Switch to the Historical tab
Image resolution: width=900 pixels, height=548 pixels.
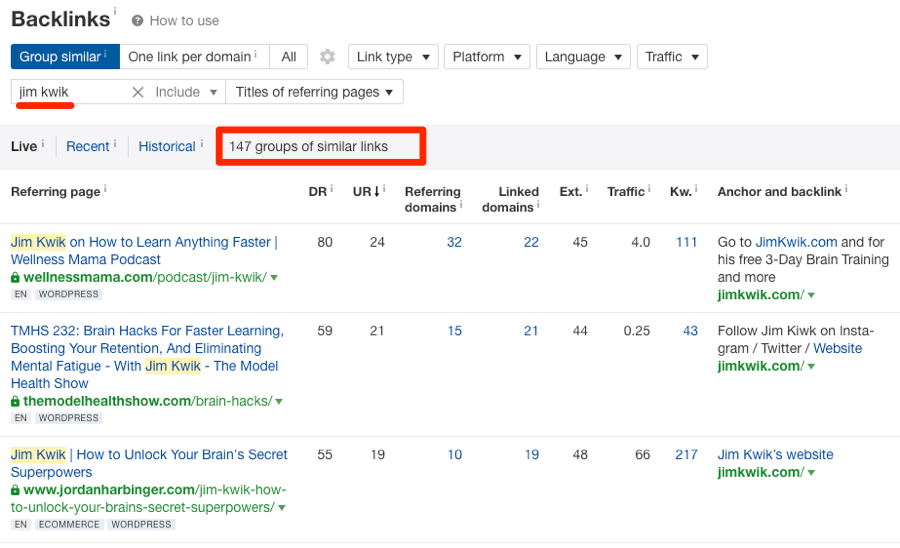coord(167,146)
